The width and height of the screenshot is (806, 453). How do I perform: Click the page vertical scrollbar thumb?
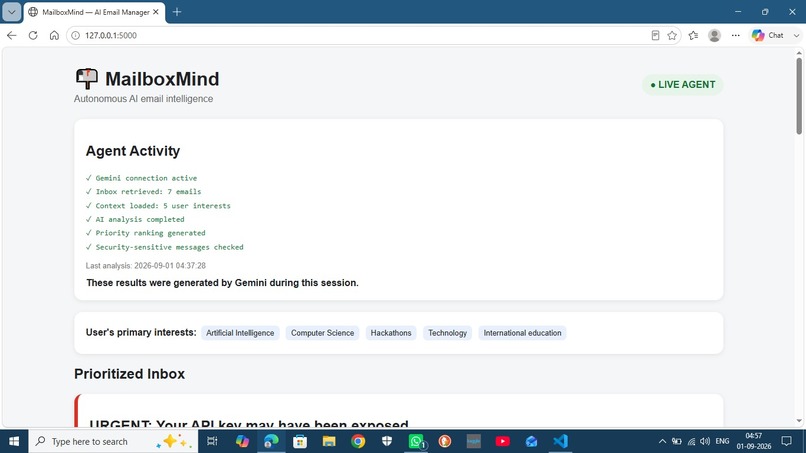pyautogui.click(x=799, y=96)
